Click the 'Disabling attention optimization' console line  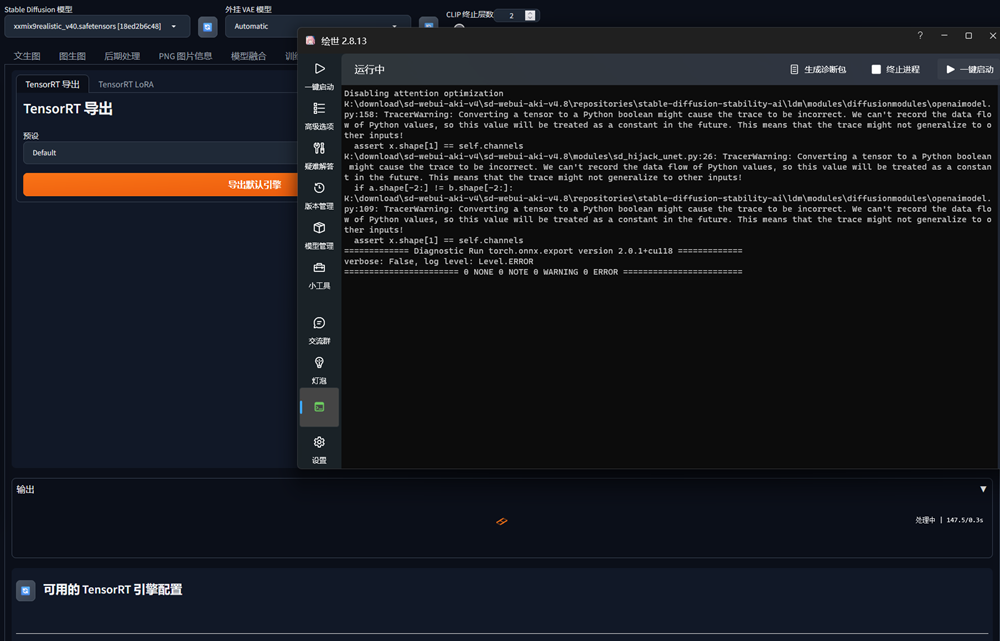coord(423,93)
